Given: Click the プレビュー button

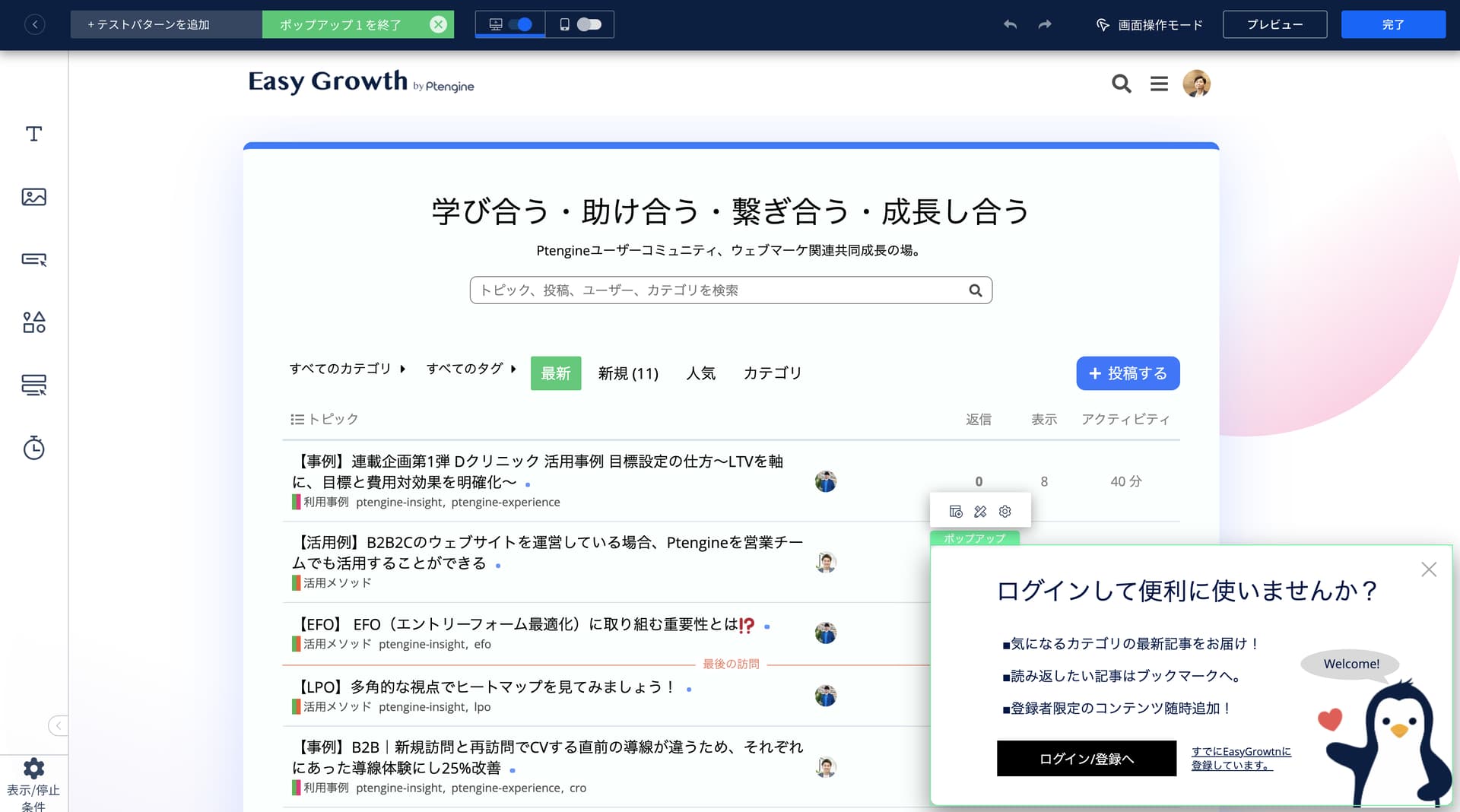Looking at the screenshot, I should tap(1274, 24).
